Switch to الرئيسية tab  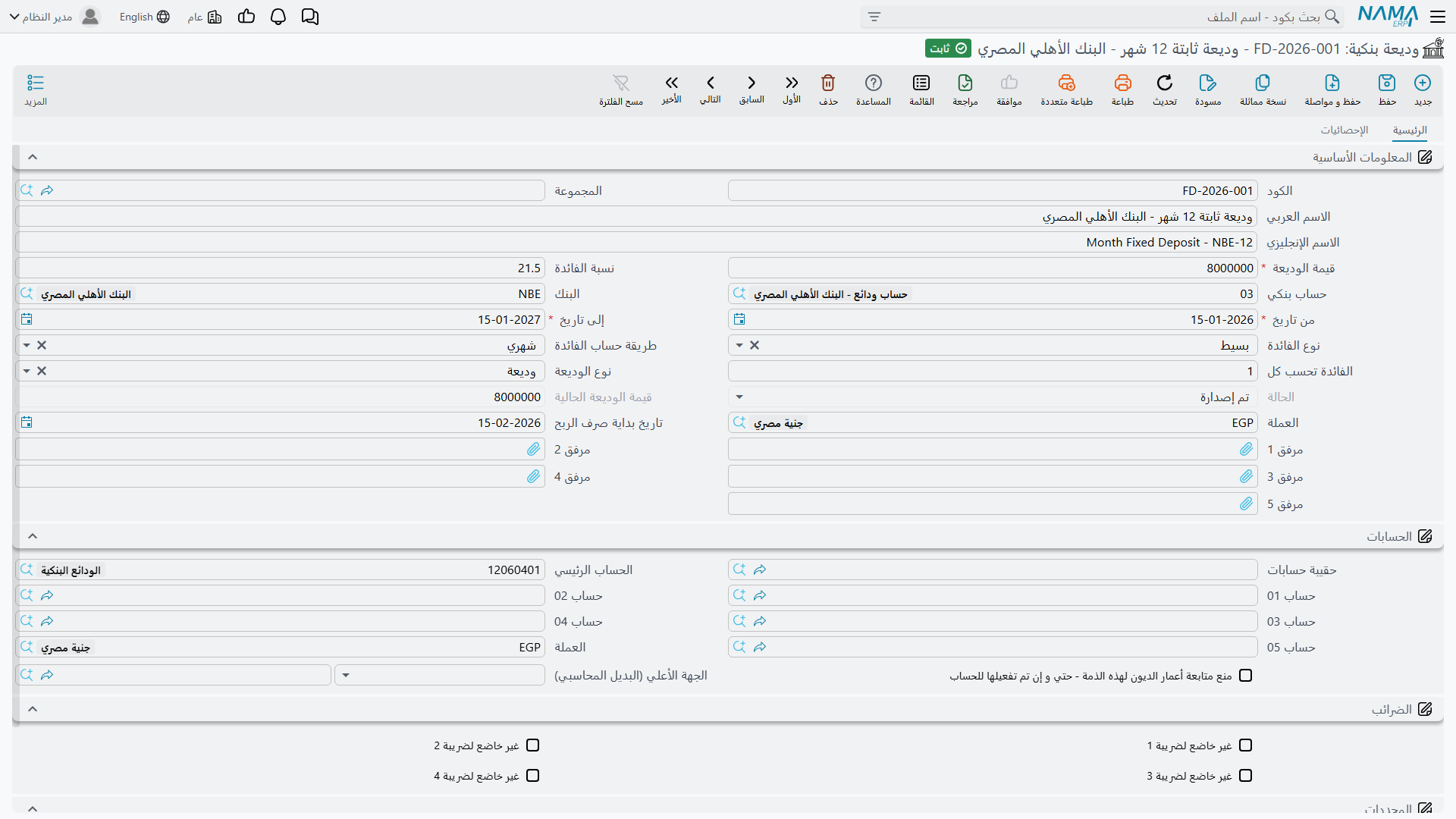coord(1410,130)
